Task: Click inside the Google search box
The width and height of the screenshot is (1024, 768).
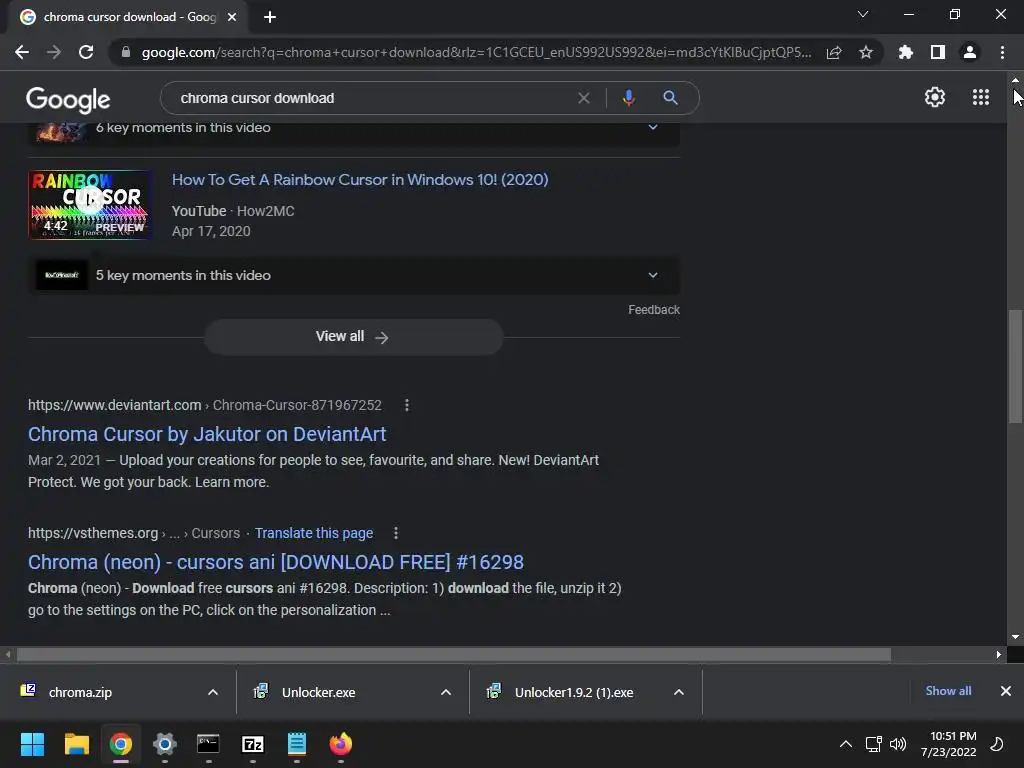Action: pos(372,98)
